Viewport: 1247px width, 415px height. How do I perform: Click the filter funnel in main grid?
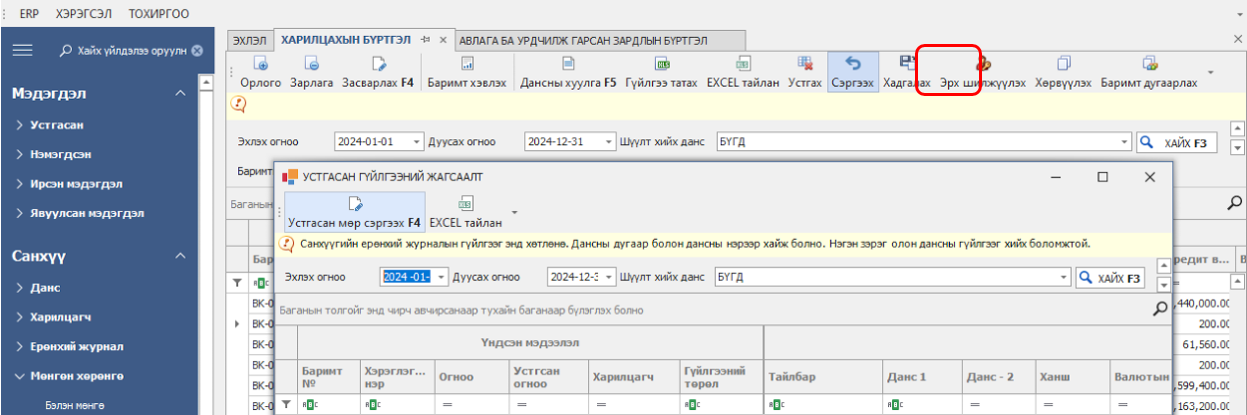tap(237, 284)
